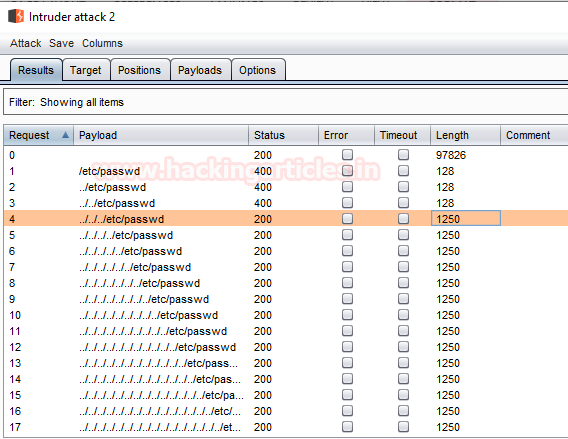Select payload ../etc/passwd in request 2
This screenshot has width=568, height=439.
click(112, 187)
